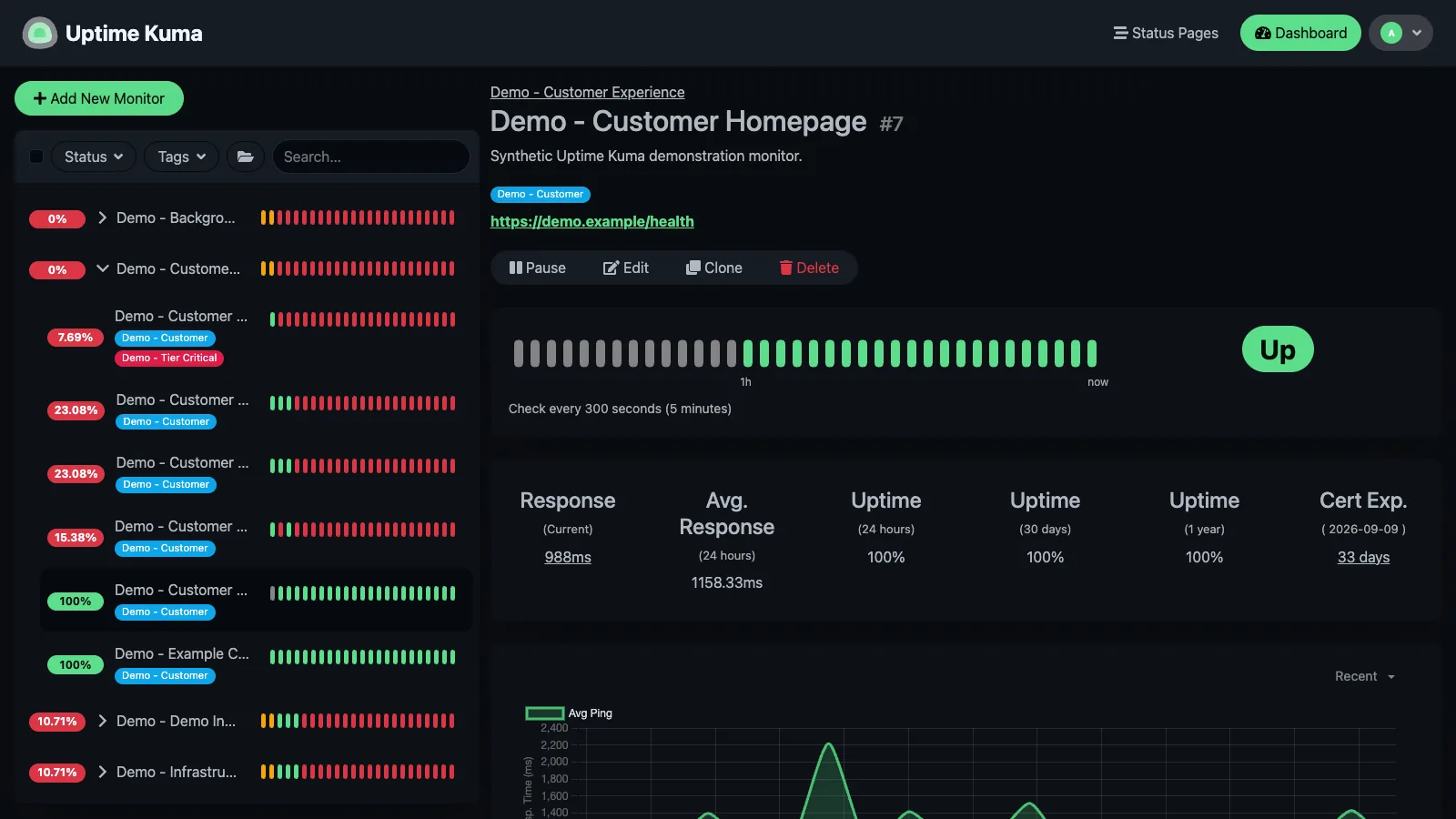1456x819 pixels.
Task: Click the Demo - Customer Homepage heading
Action: (678, 122)
